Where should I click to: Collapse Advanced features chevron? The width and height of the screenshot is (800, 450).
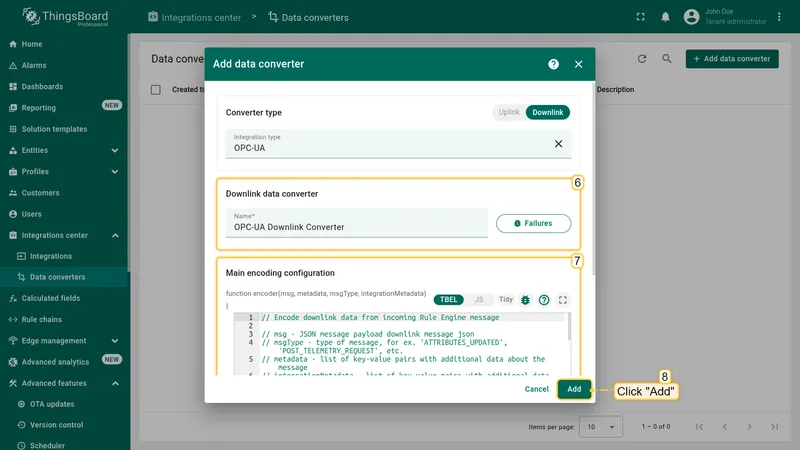click(115, 383)
